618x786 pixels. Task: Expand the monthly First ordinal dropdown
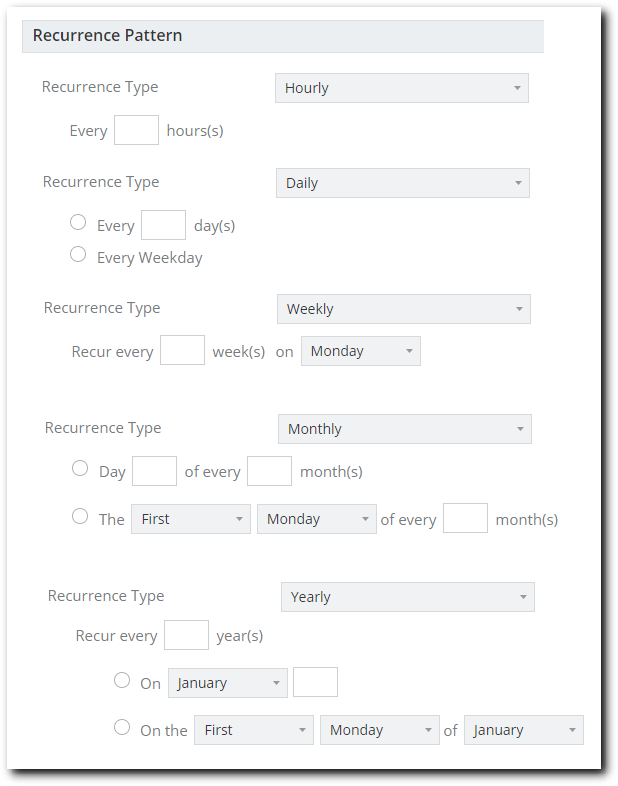tap(191, 519)
